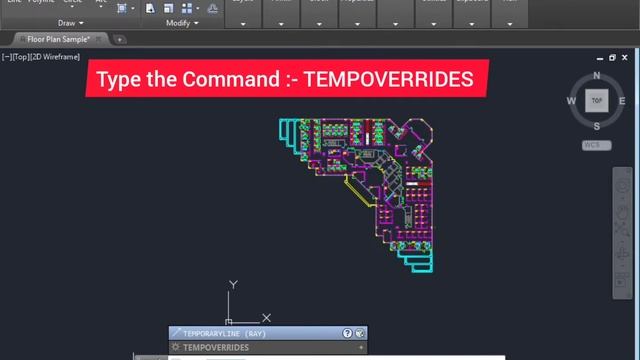The width and height of the screenshot is (640, 360).
Task: Open help for TEMPORARYLINE suggestion
Action: pos(347,333)
